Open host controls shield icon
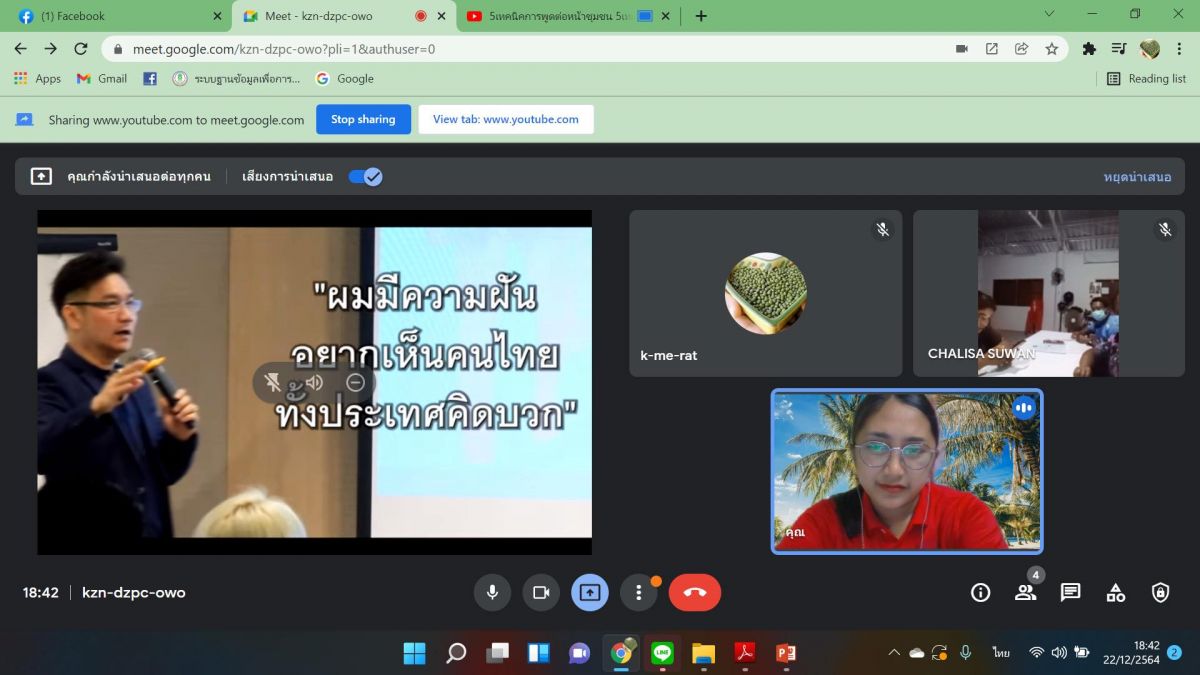The width and height of the screenshot is (1200, 675). (x=1160, y=592)
